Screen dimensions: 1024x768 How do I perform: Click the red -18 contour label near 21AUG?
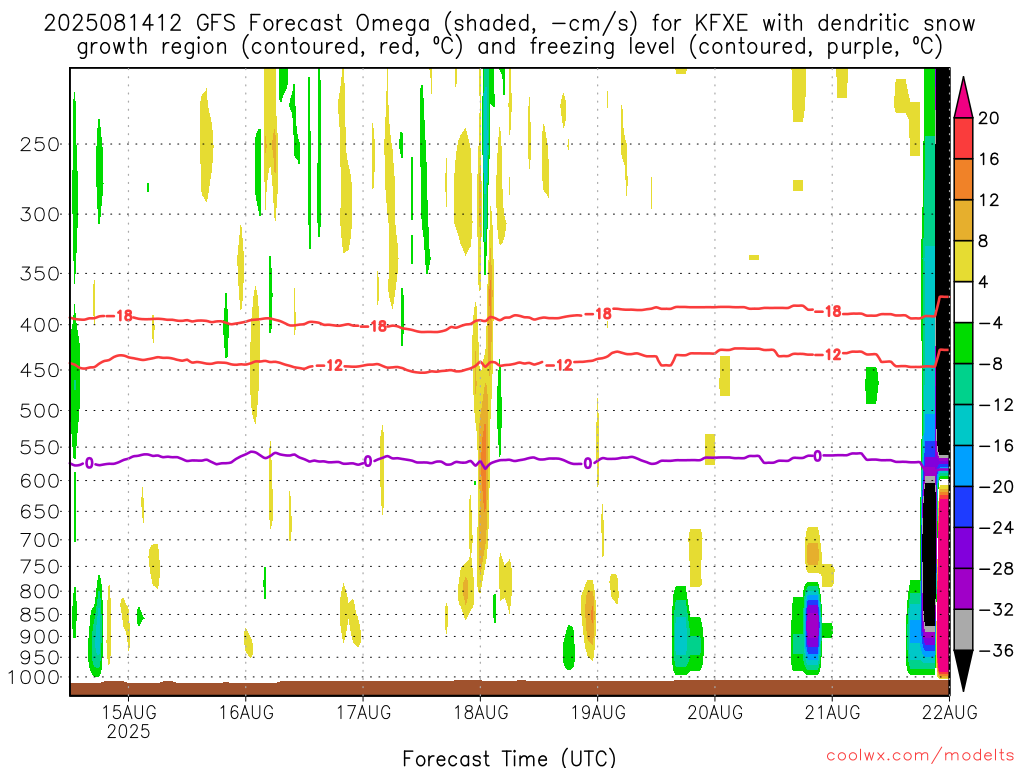pos(828,312)
